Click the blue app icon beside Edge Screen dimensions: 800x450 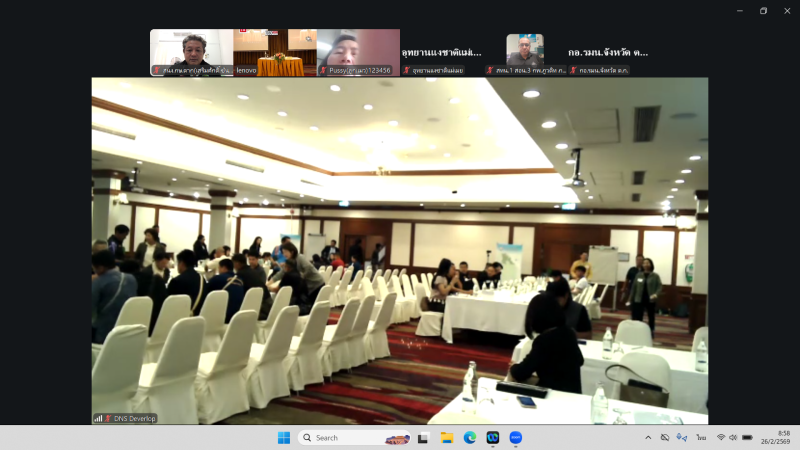click(492, 438)
